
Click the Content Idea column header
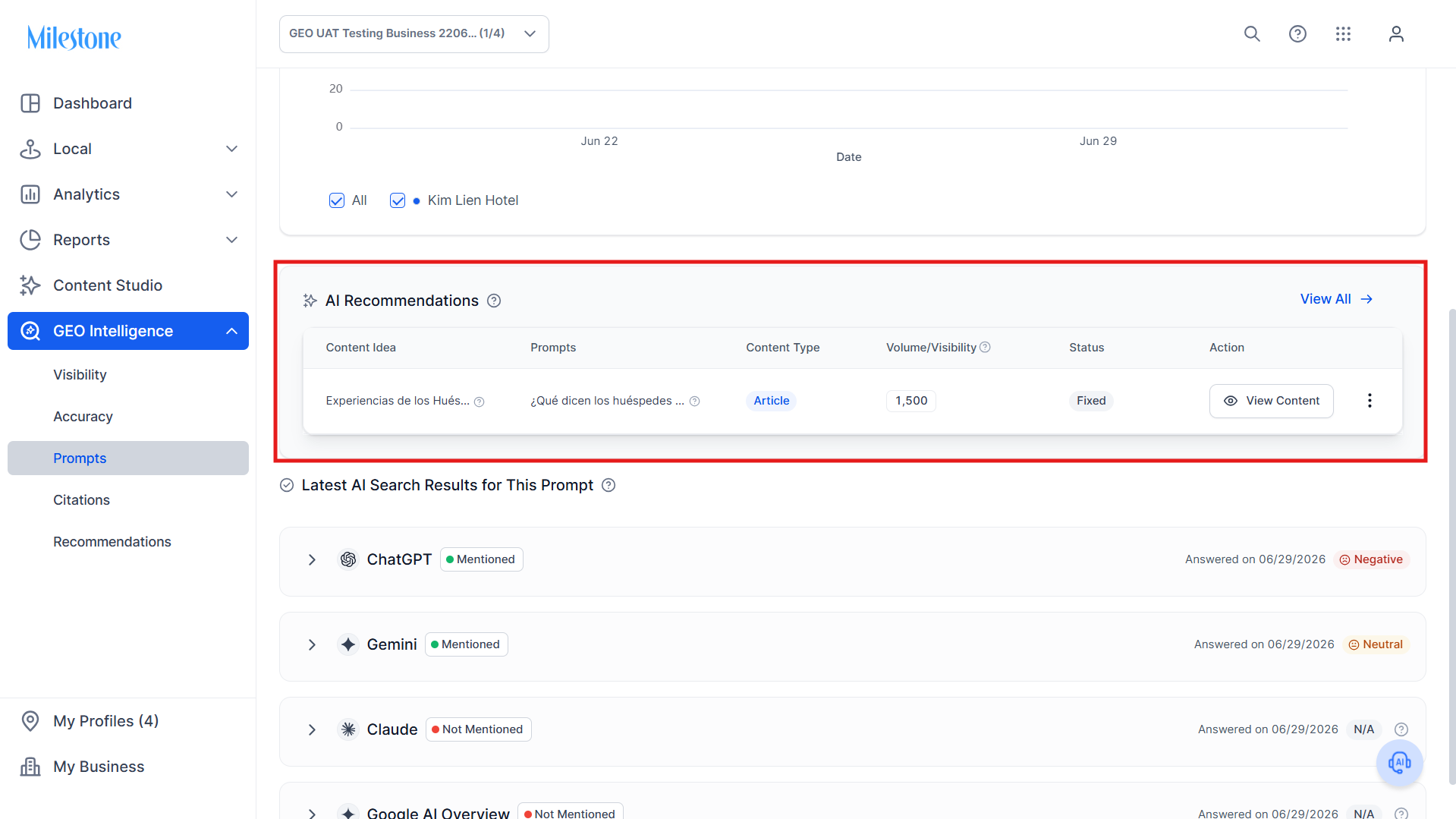click(361, 348)
